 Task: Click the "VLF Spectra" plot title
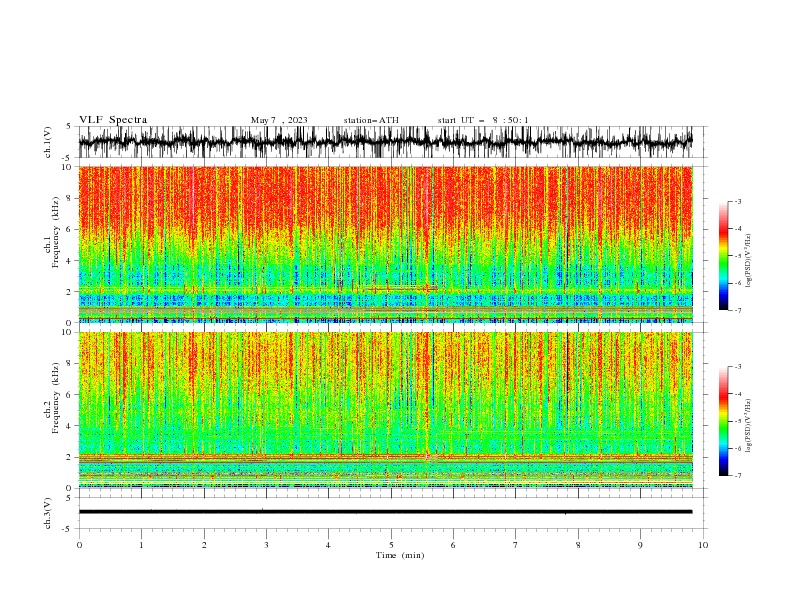pyautogui.click(x=113, y=120)
